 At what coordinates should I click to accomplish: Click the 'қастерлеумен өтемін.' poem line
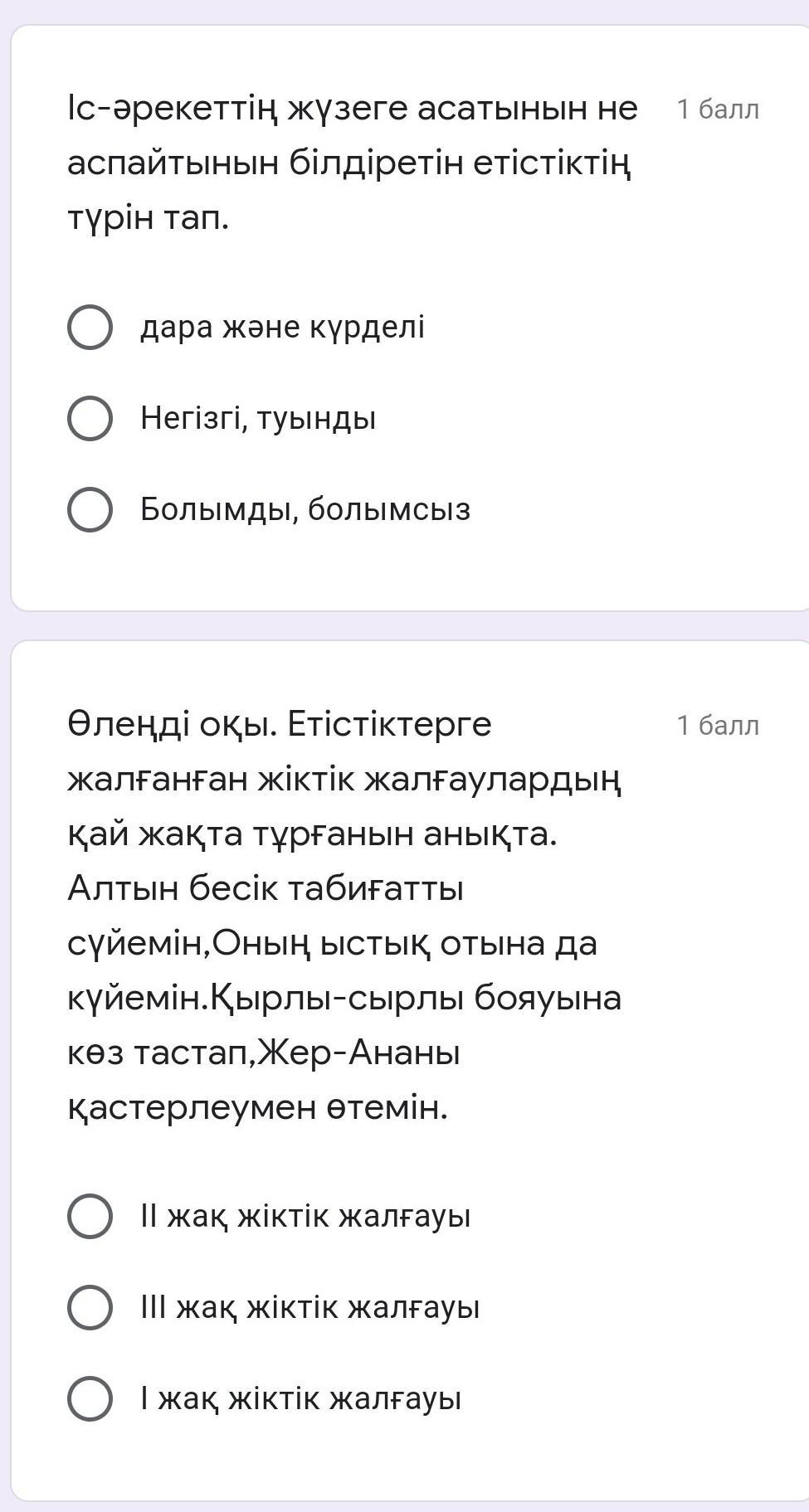(x=257, y=1107)
